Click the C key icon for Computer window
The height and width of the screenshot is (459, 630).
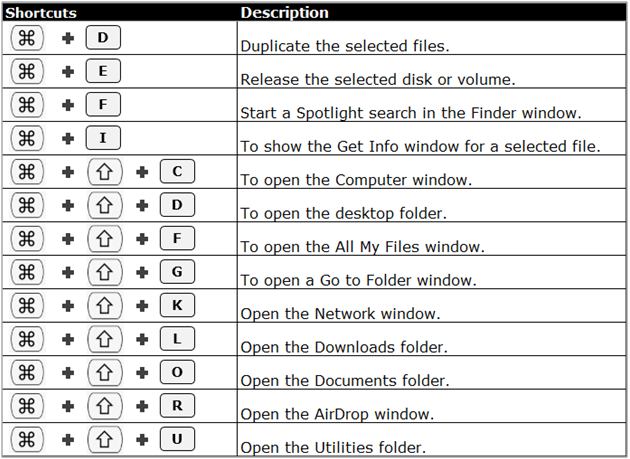[177, 172]
